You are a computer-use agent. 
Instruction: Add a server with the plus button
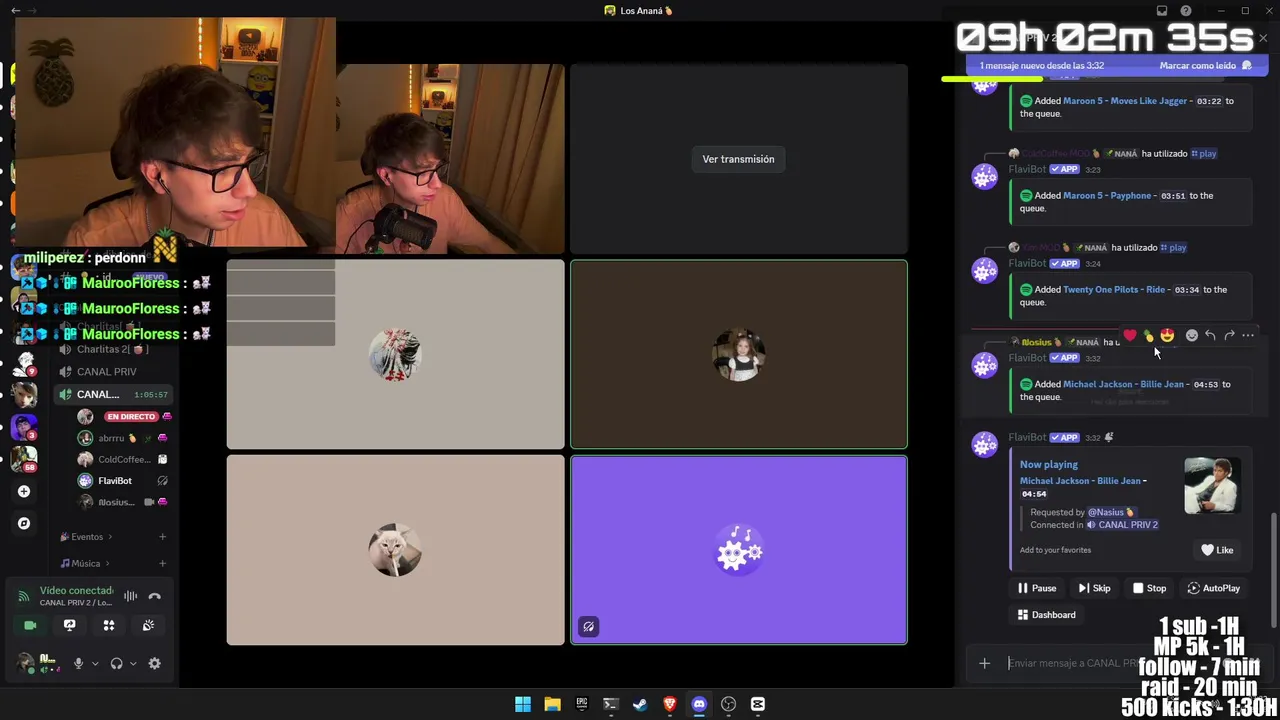tap(24, 491)
